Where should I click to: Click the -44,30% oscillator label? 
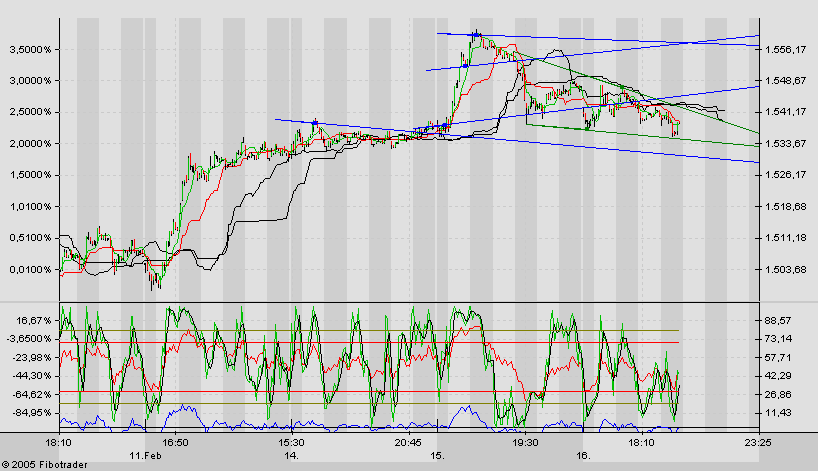[34, 376]
